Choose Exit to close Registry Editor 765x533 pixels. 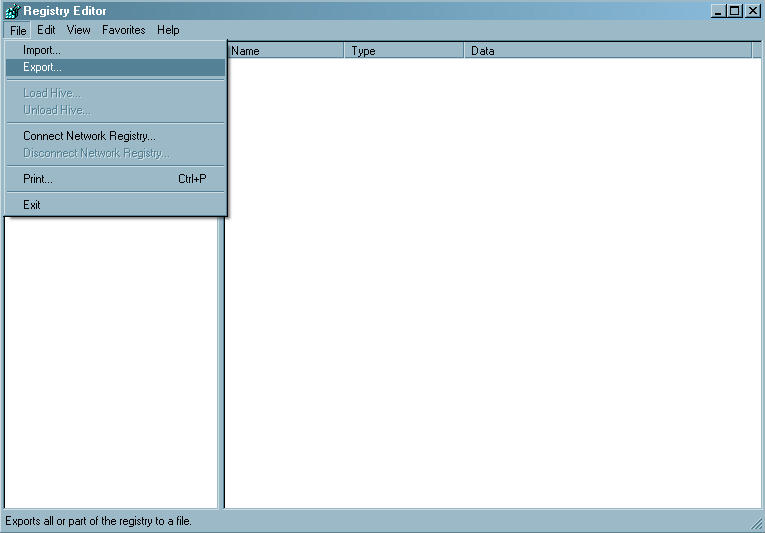click(x=115, y=205)
